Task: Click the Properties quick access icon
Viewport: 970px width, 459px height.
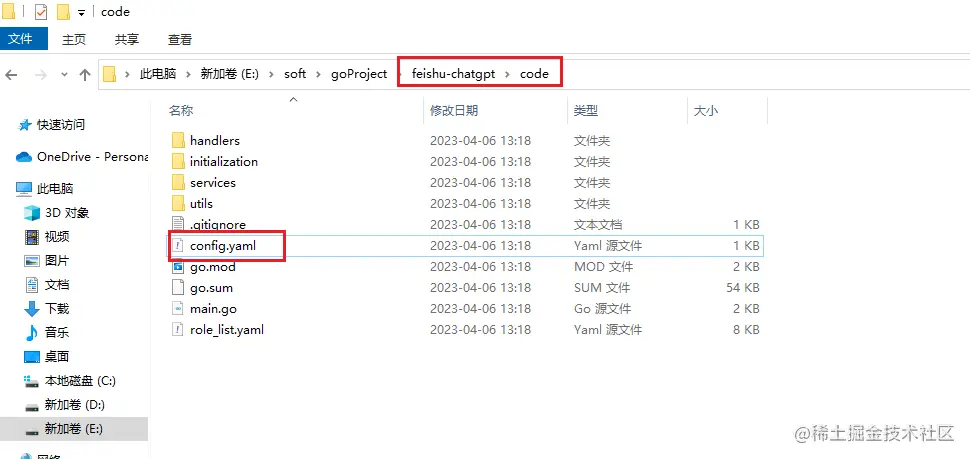Action: click(x=41, y=12)
